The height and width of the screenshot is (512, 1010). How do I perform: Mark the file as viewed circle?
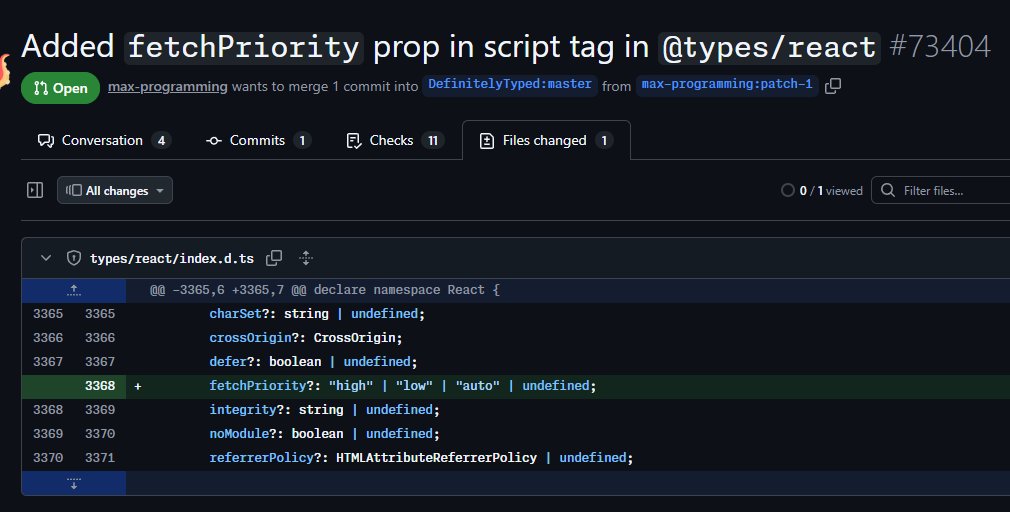[787, 190]
